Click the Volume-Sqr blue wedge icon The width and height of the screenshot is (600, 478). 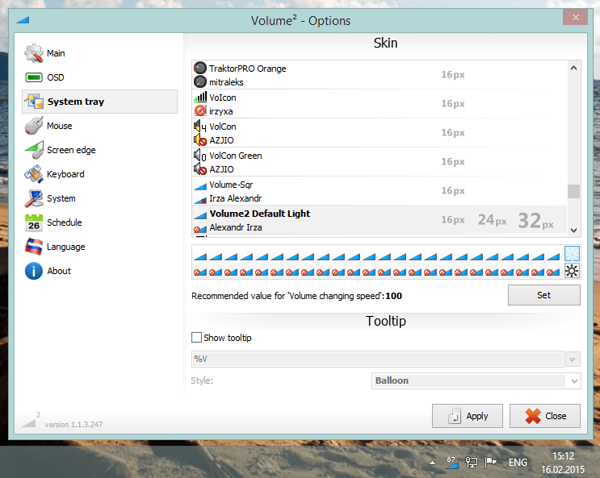pos(200,186)
